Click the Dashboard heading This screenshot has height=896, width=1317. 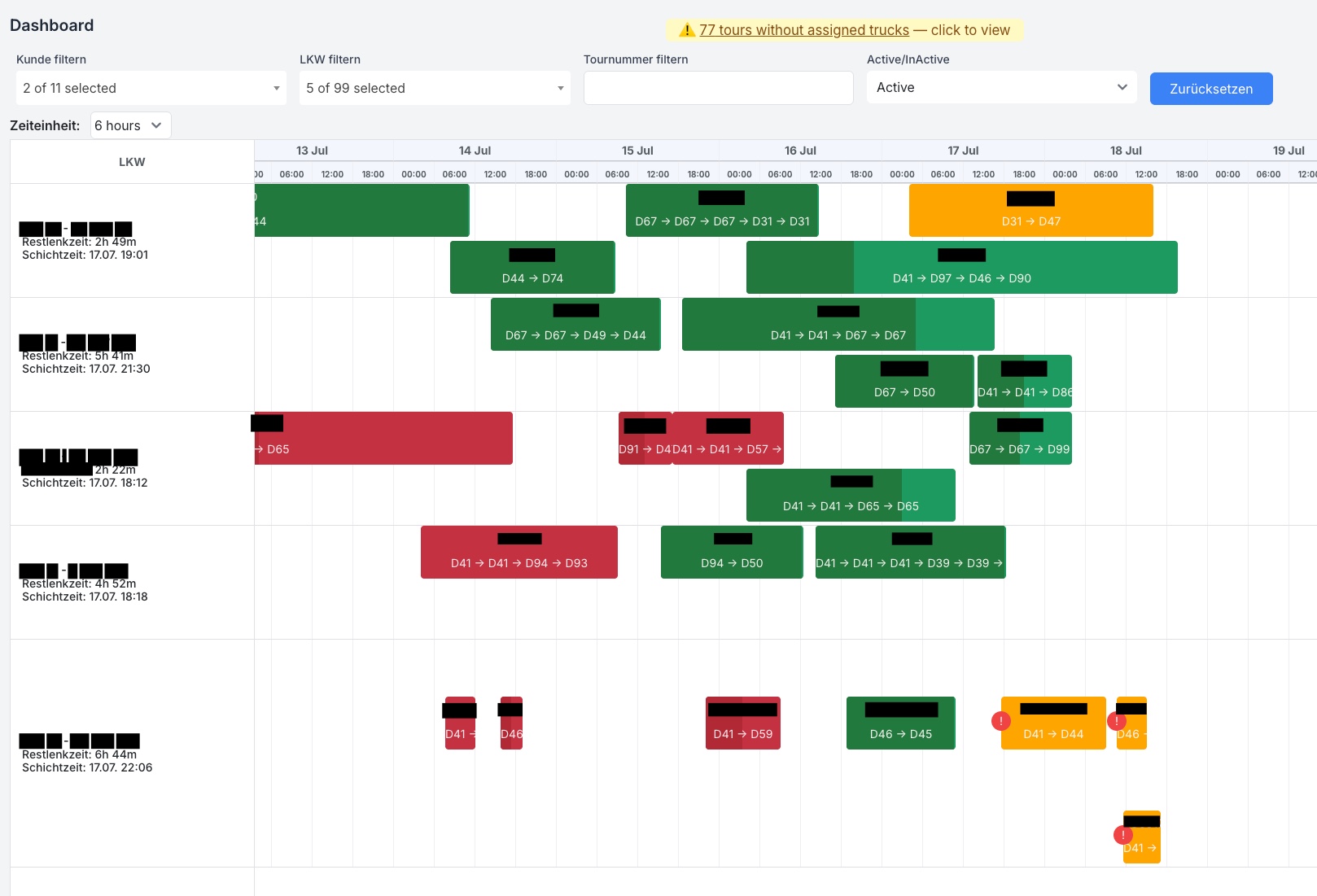(x=52, y=25)
